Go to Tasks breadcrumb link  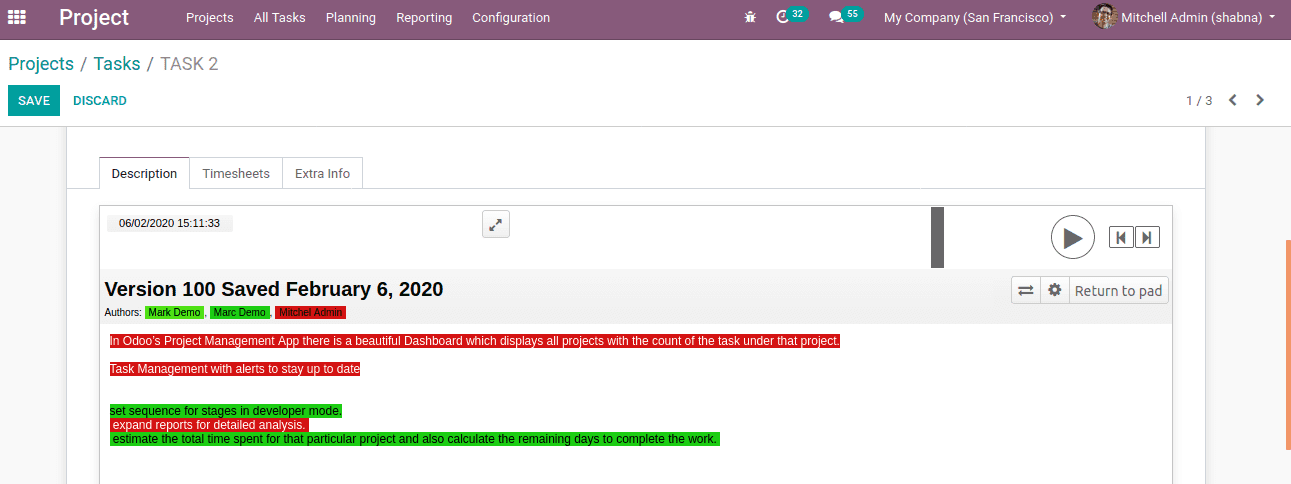pyautogui.click(x=117, y=64)
